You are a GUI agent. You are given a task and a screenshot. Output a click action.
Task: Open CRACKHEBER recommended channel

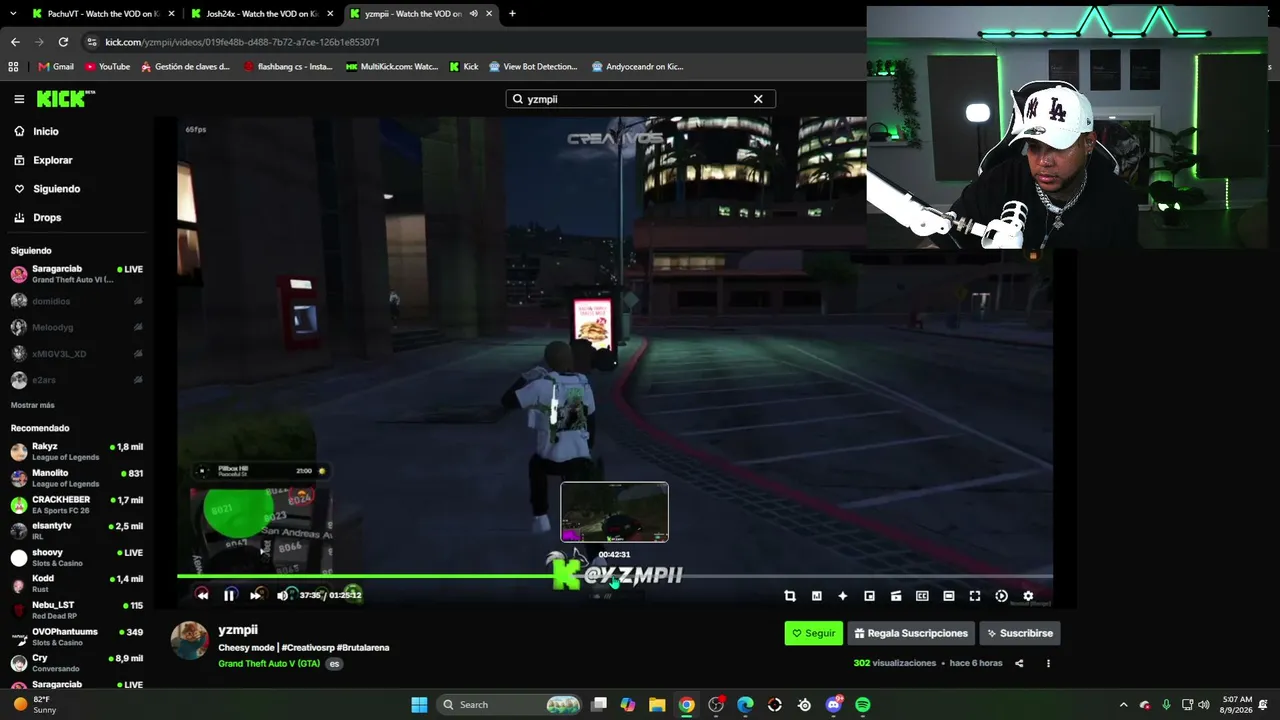[77, 504]
